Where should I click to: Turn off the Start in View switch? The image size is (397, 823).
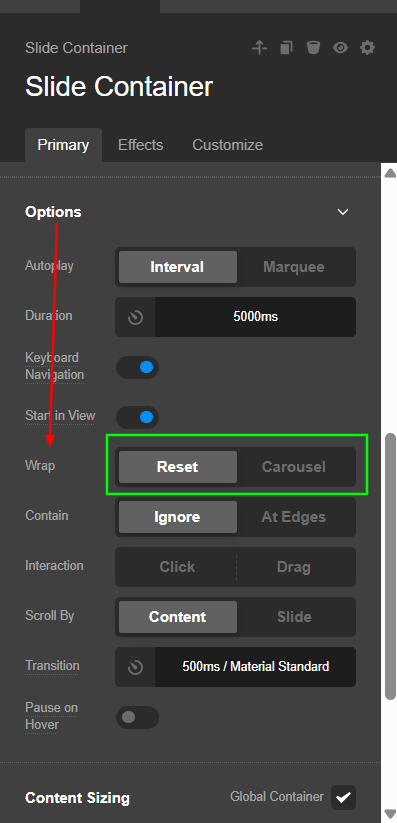[137, 417]
